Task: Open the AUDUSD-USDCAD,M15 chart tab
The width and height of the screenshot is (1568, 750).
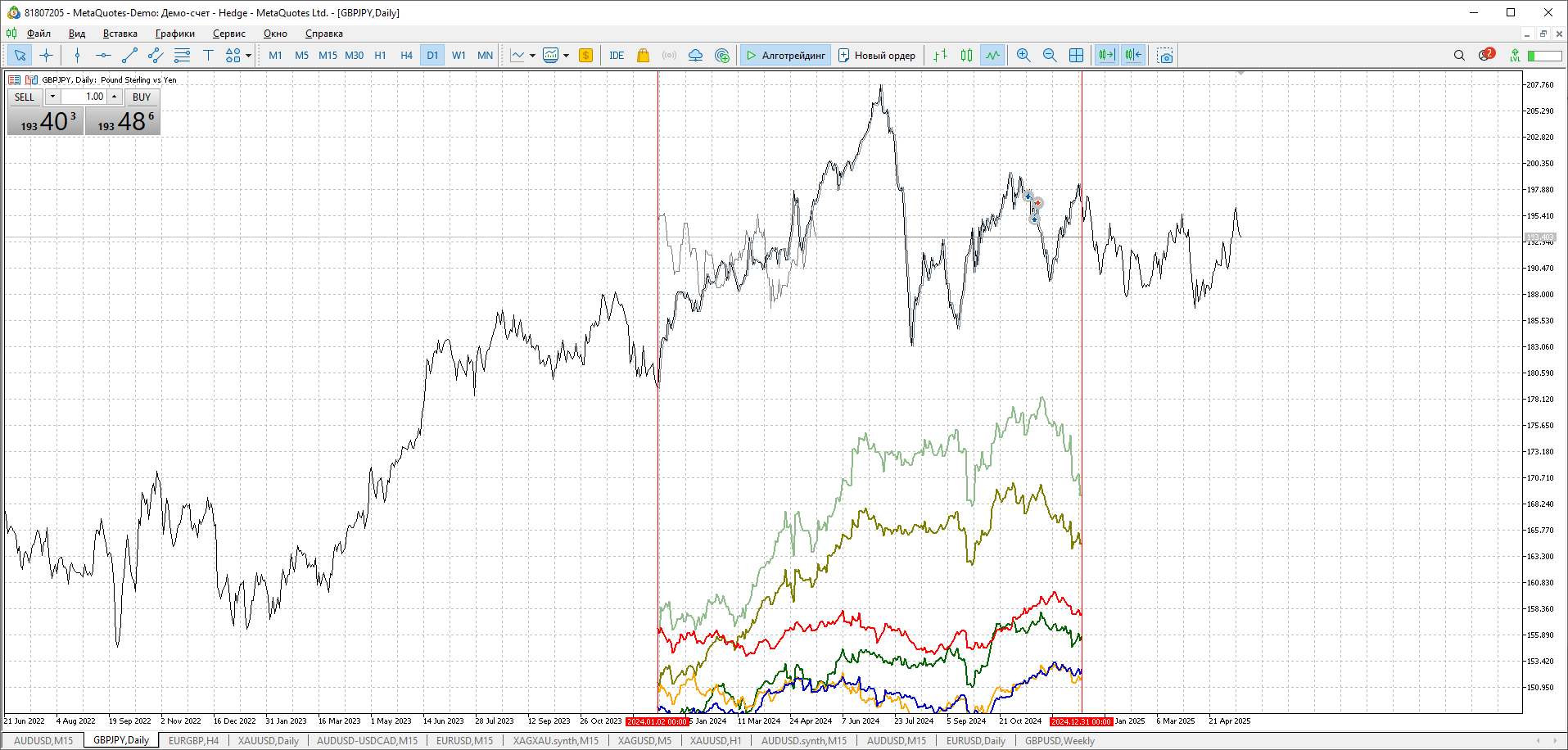Action: (x=367, y=741)
